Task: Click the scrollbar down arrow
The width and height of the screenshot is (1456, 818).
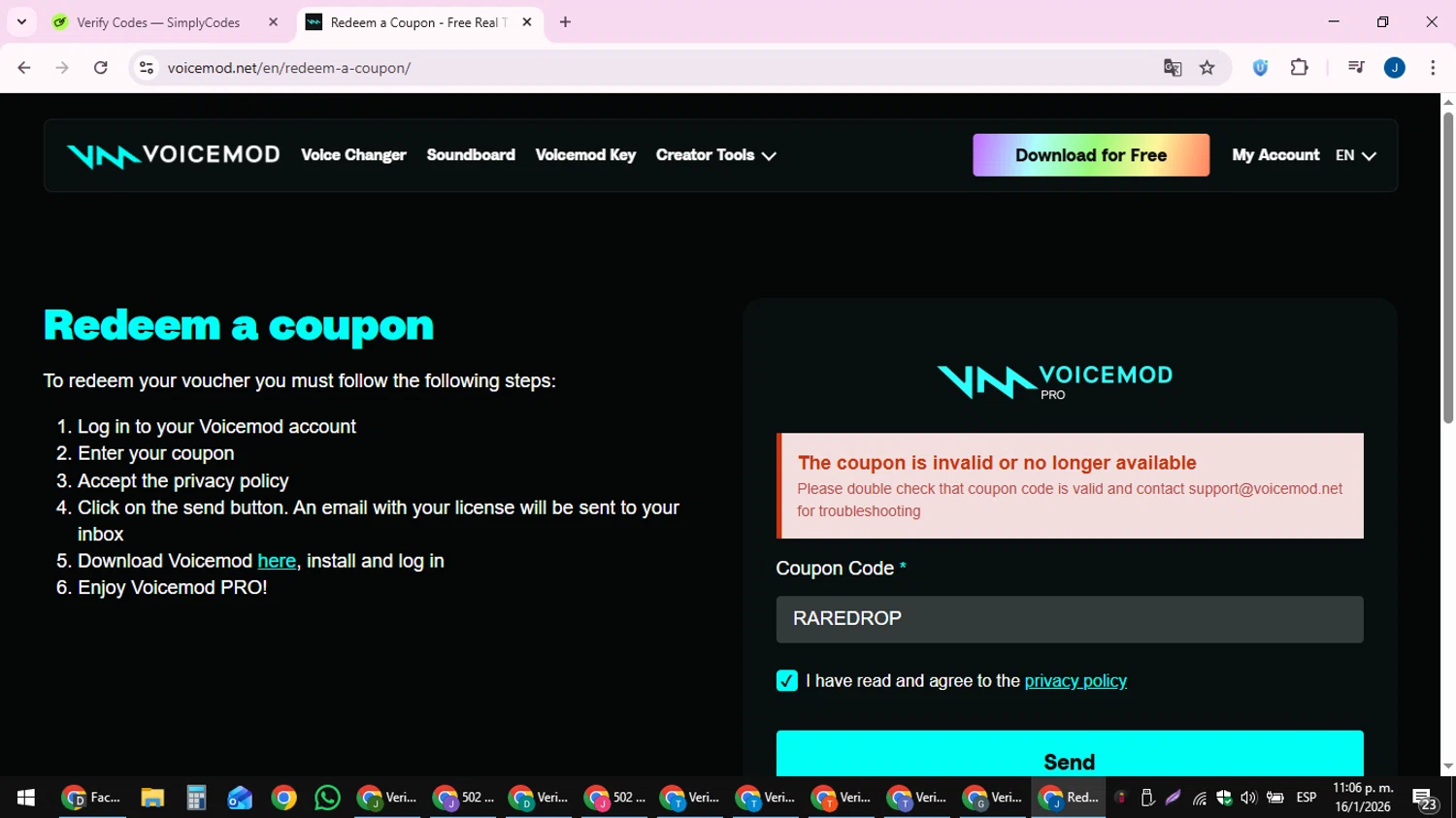Action: 1448,767
